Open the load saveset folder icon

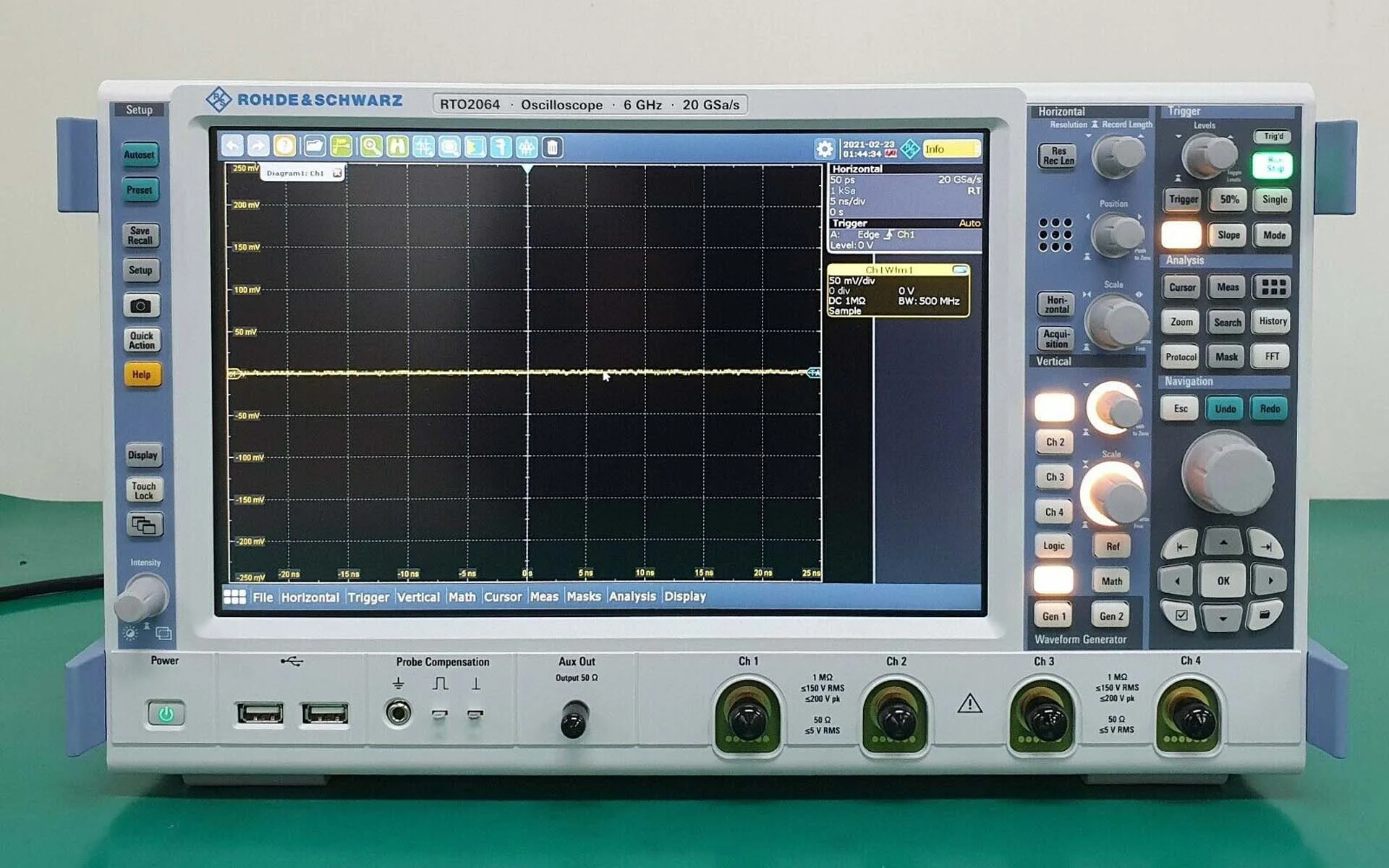314,147
